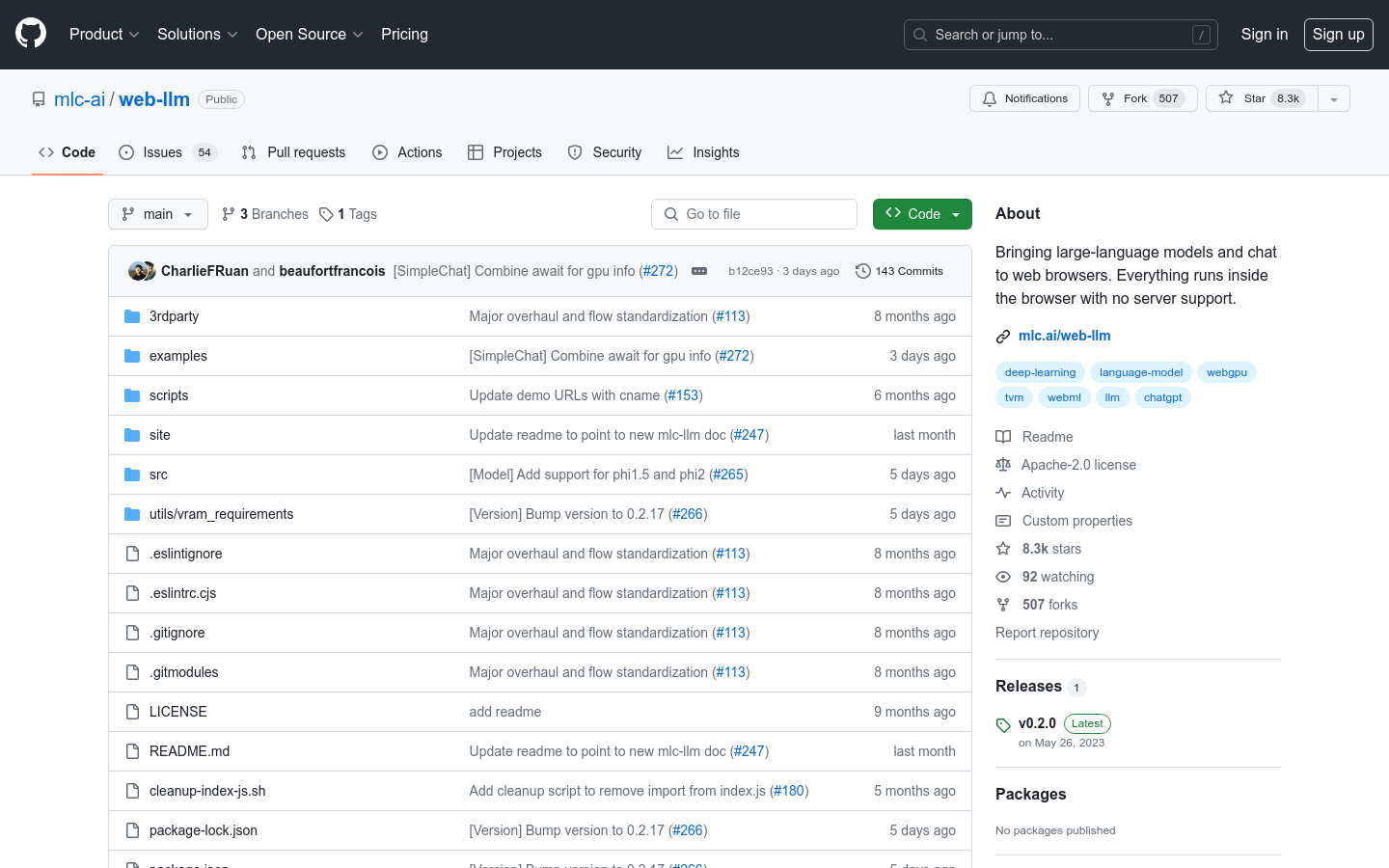Focus the Search or jump to field
Image resolution: width=1389 pixels, height=868 pixels.
(1061, 35)
